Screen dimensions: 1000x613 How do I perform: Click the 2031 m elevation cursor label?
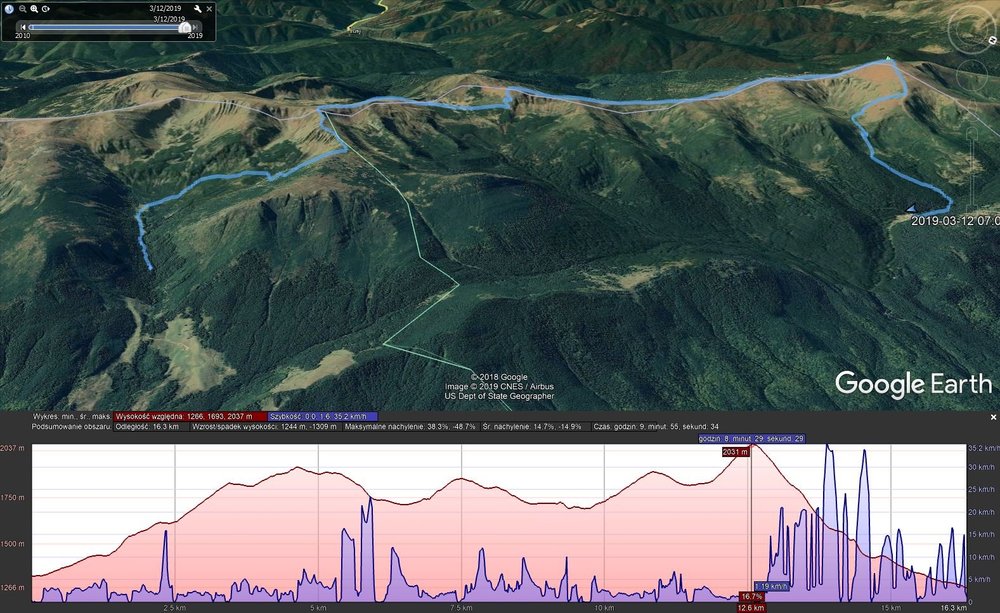(x=735, y=452)
